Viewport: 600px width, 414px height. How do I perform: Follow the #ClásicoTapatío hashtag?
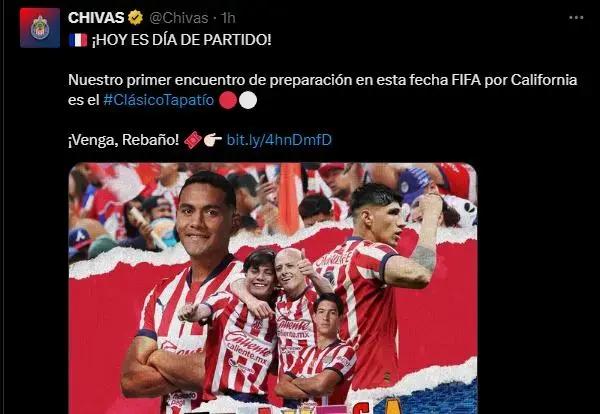pos(158,100)
